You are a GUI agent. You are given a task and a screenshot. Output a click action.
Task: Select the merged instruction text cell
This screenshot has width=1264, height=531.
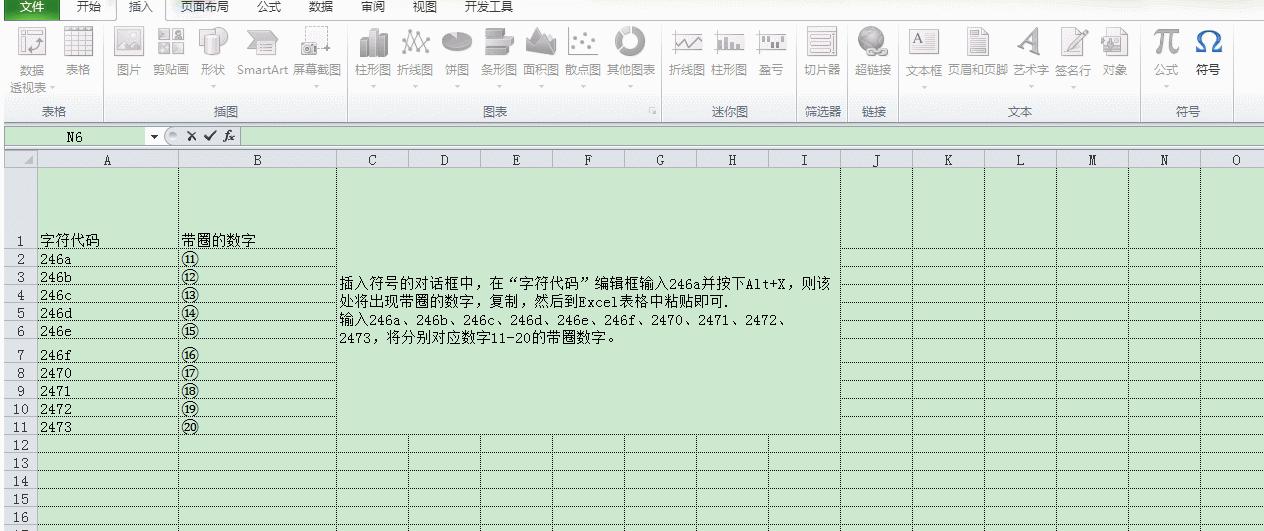[x=588, y=301]
